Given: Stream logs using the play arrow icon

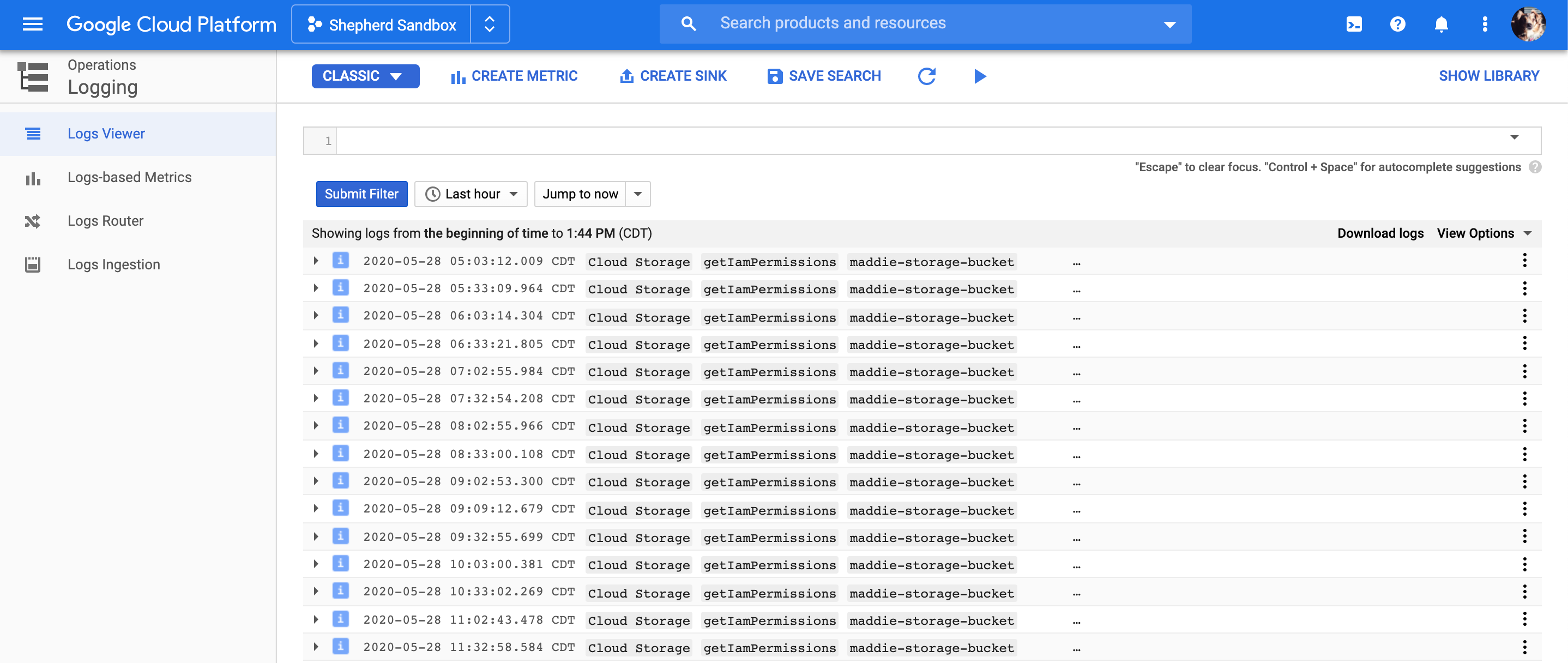Looking at the screenshot, I should pyautogui.click(x=979, y=76).
